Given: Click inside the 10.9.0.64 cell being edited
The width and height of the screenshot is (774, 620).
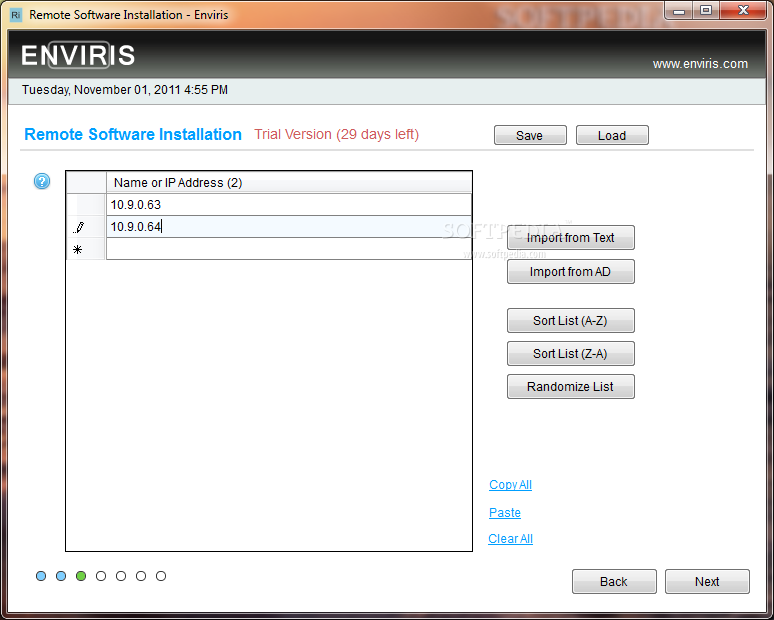Looking at the screenshot, I should pyautogui.click(x=289, y=227).
